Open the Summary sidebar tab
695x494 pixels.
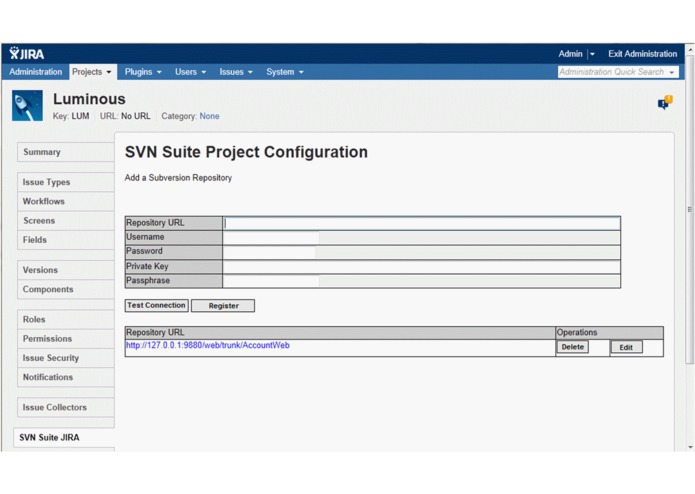[66, 152]
